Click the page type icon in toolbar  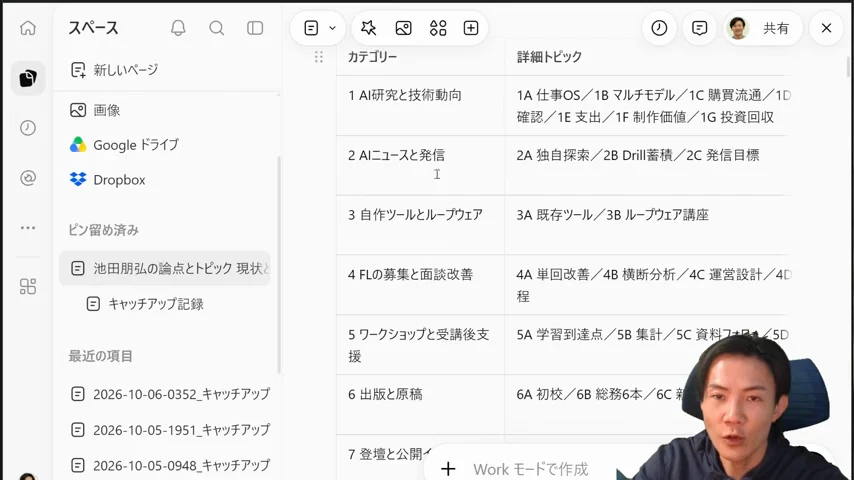click(x=311, y=28)
